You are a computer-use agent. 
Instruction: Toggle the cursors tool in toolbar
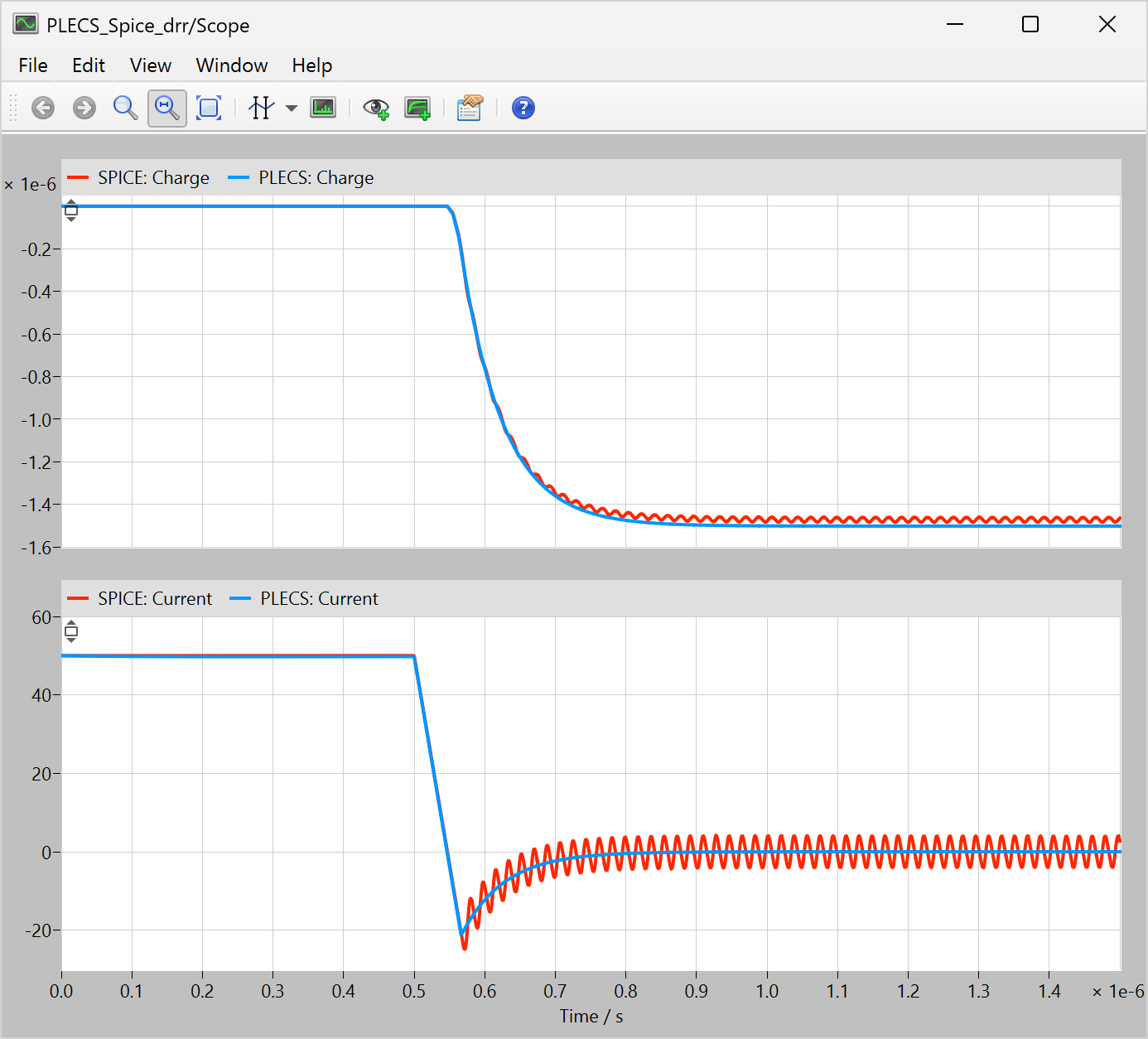(261, 108)
